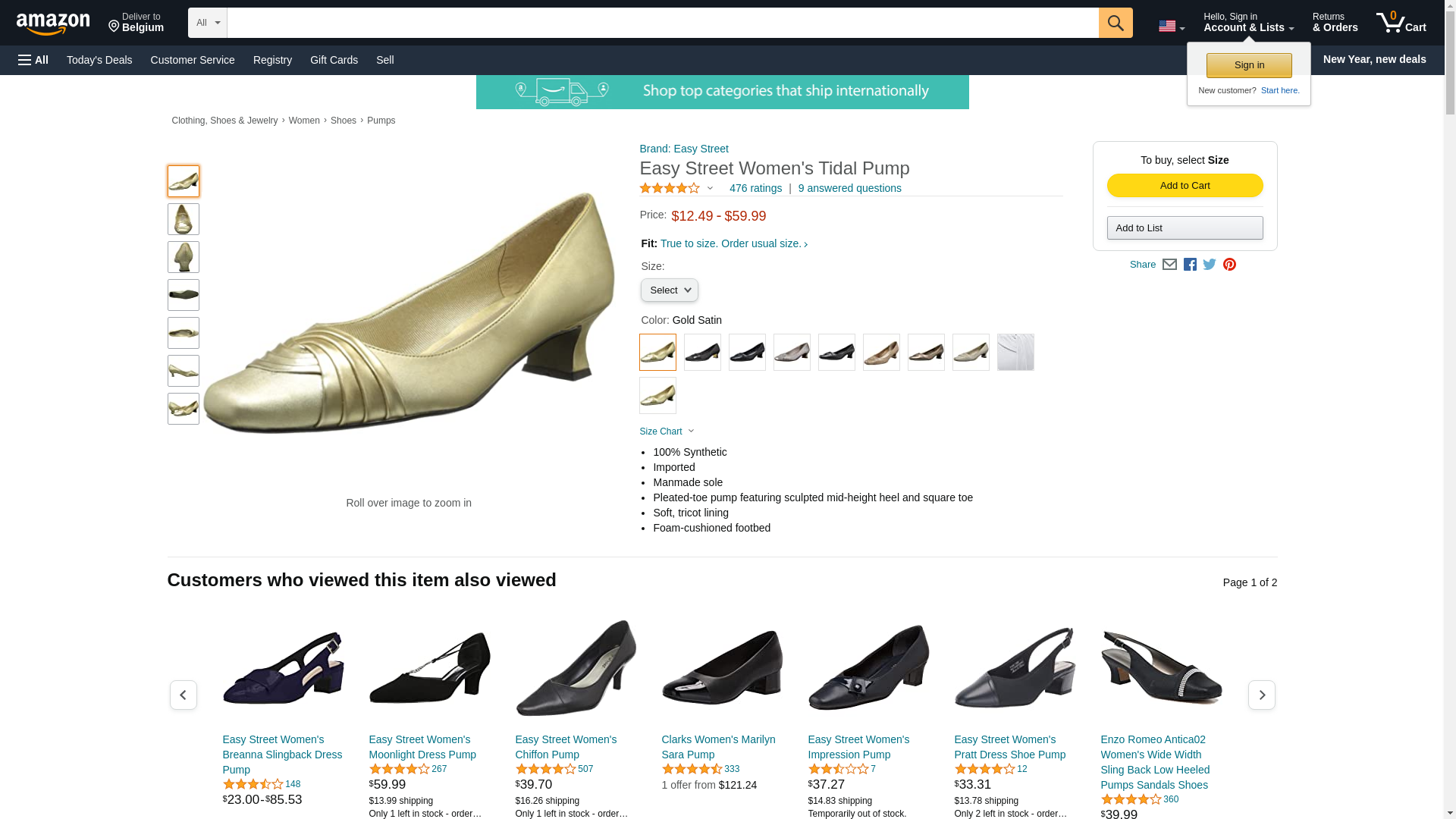Image resolution: width=1456 pixels, height=819 pixels.
Task: Select the Gold Satin color swatch
Action: click(x=657, y=353)
